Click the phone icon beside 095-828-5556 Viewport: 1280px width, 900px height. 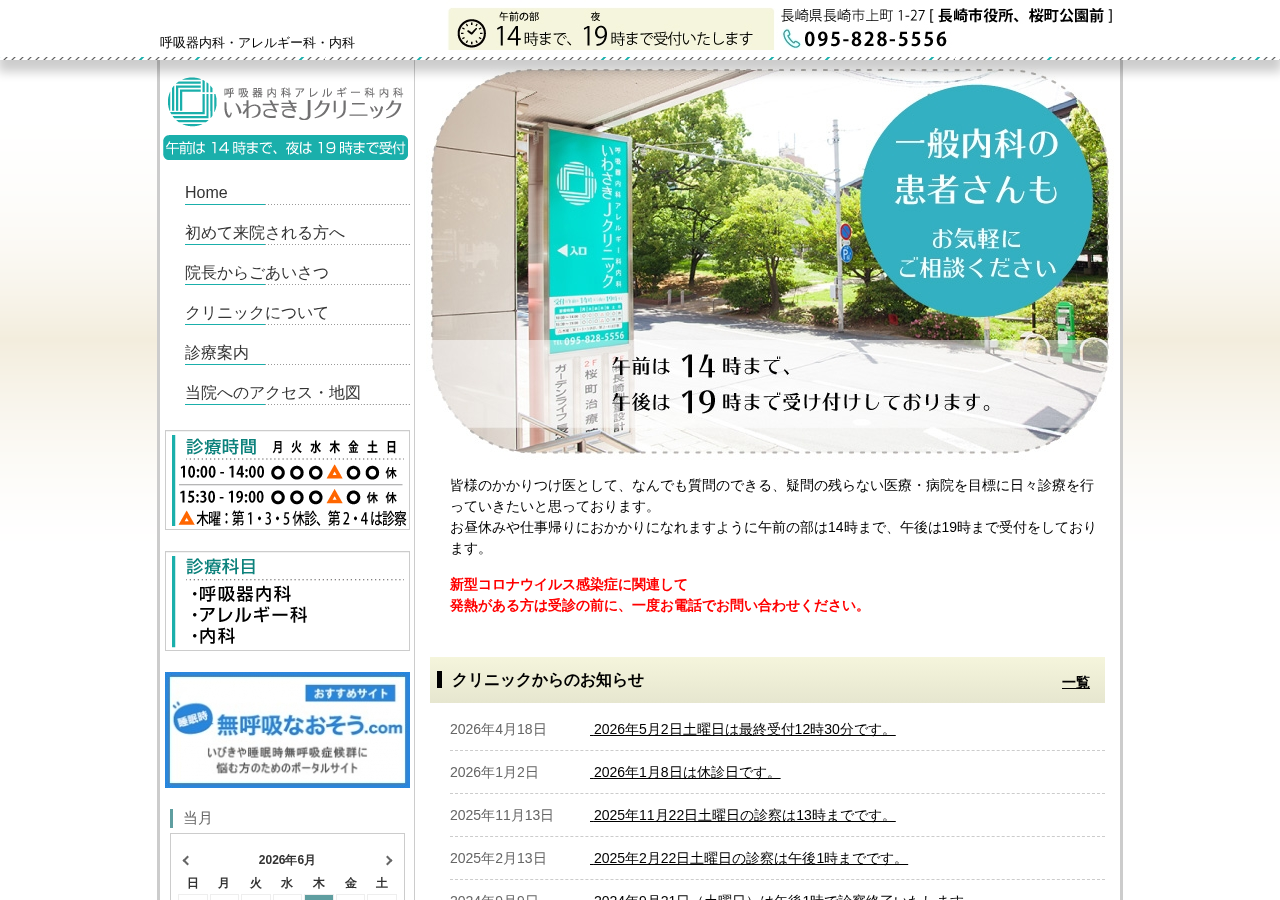point(791,39)
